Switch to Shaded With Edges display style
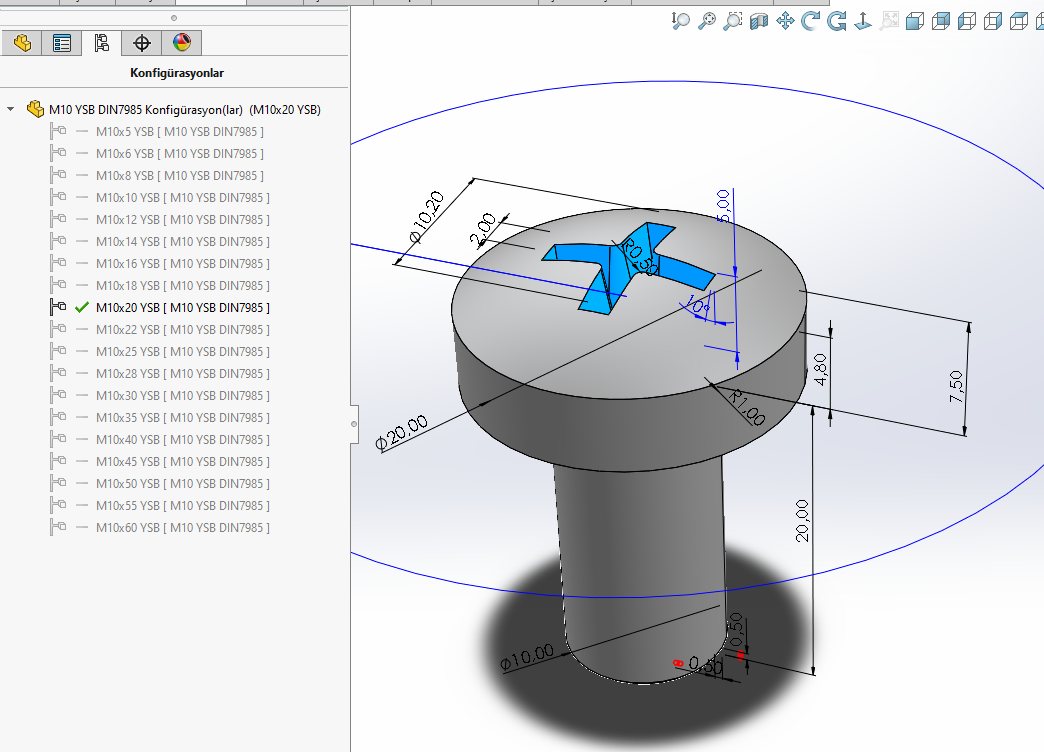The width and height of the screenshot is (1044, 752). pos(914,21)
